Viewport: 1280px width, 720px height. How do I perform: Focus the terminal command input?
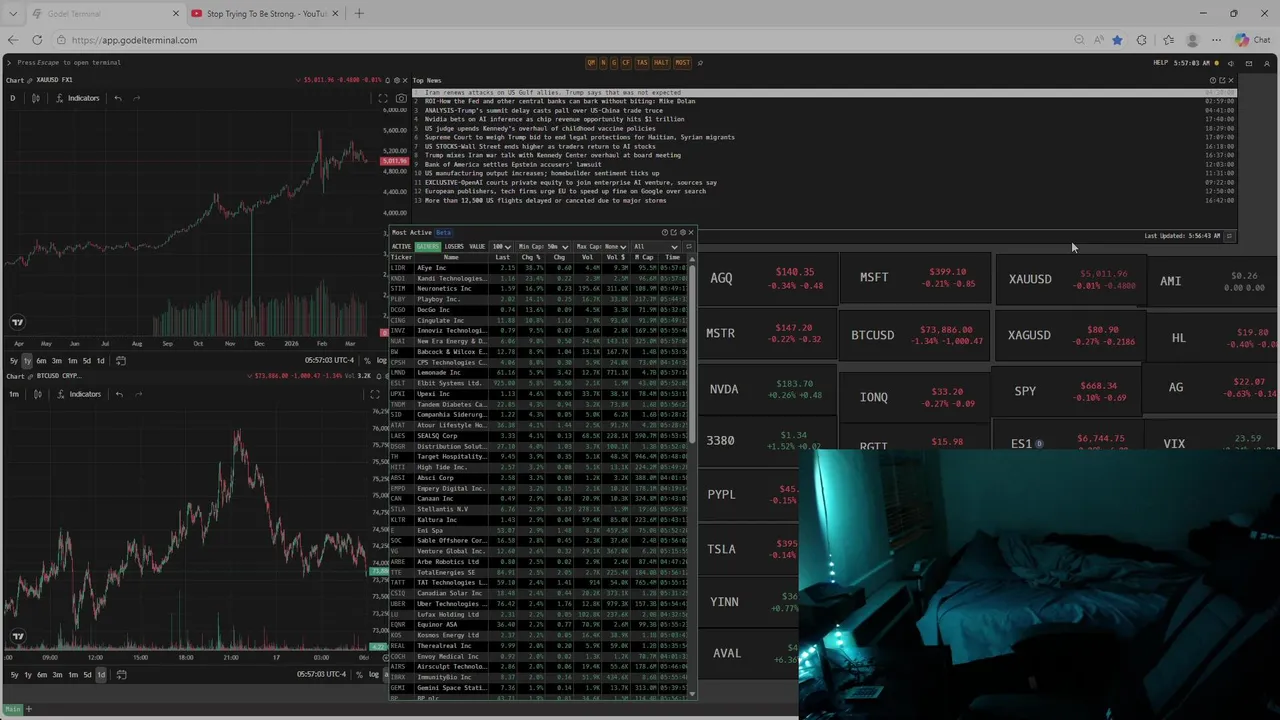(x=69, y=62)
